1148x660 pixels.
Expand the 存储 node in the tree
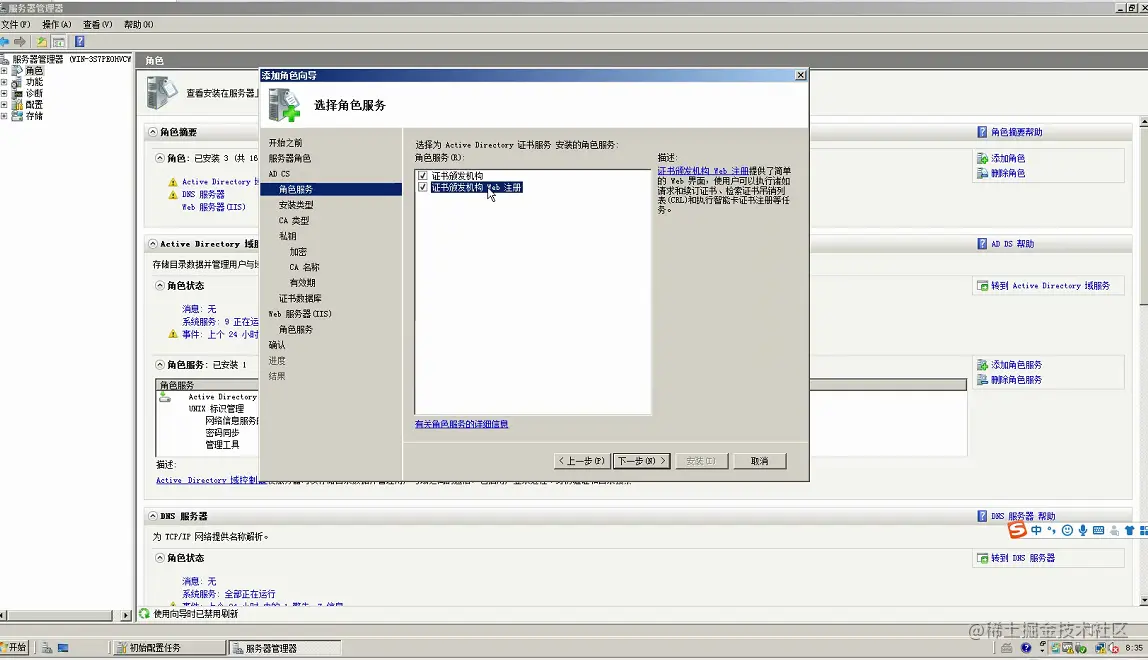coord(4,116)
